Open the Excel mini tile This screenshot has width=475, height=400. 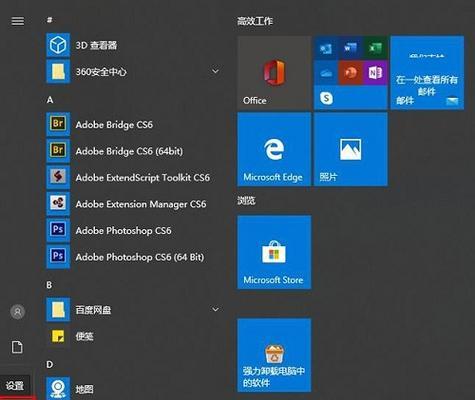(x=375, y=49)
